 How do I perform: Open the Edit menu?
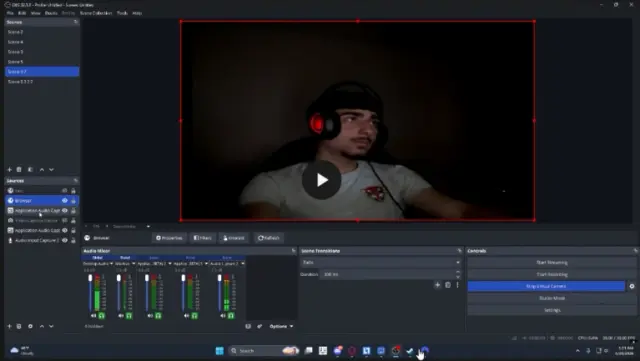point(22,13)
